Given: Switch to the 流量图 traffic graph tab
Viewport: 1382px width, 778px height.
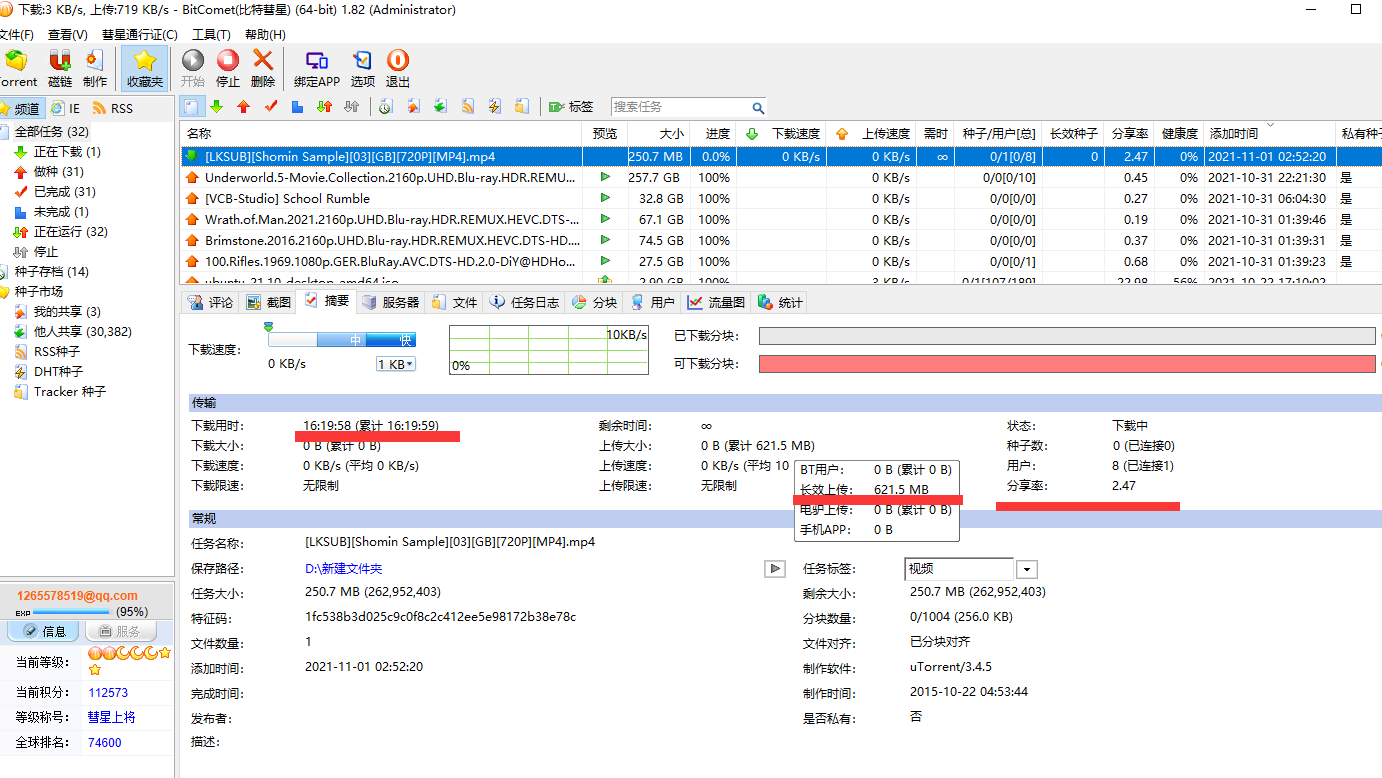Looking at the screenshot, I should (716, 302).
